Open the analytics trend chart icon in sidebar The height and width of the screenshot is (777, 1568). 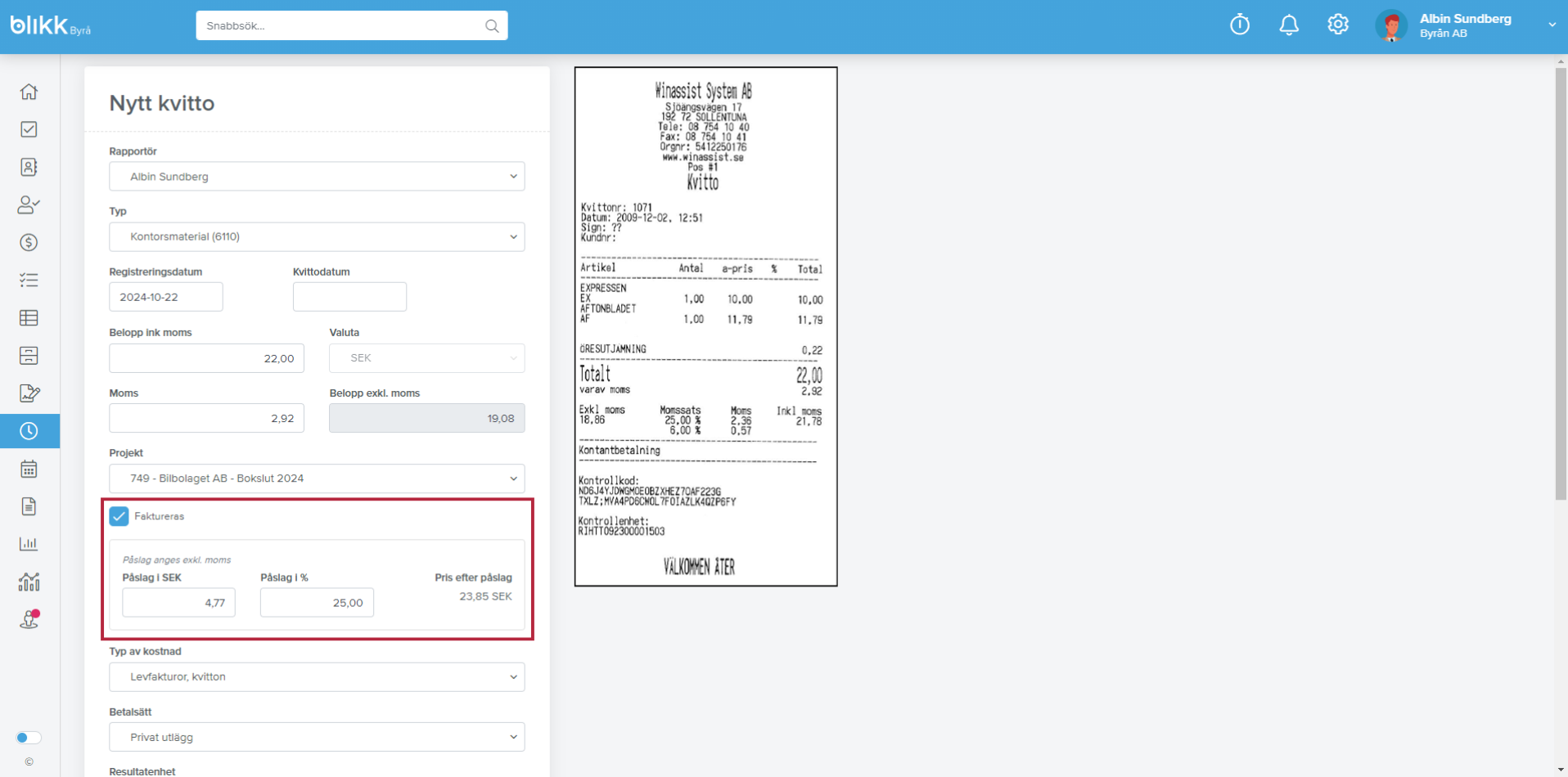[29, 582]
